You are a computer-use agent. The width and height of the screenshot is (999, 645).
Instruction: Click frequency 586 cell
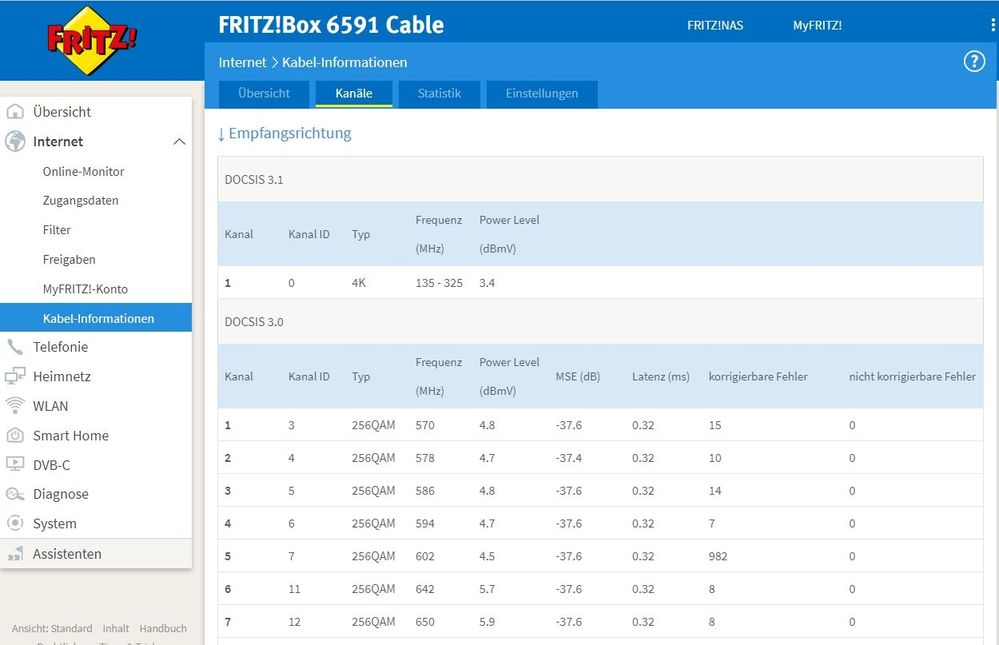[x=425, y=491]
